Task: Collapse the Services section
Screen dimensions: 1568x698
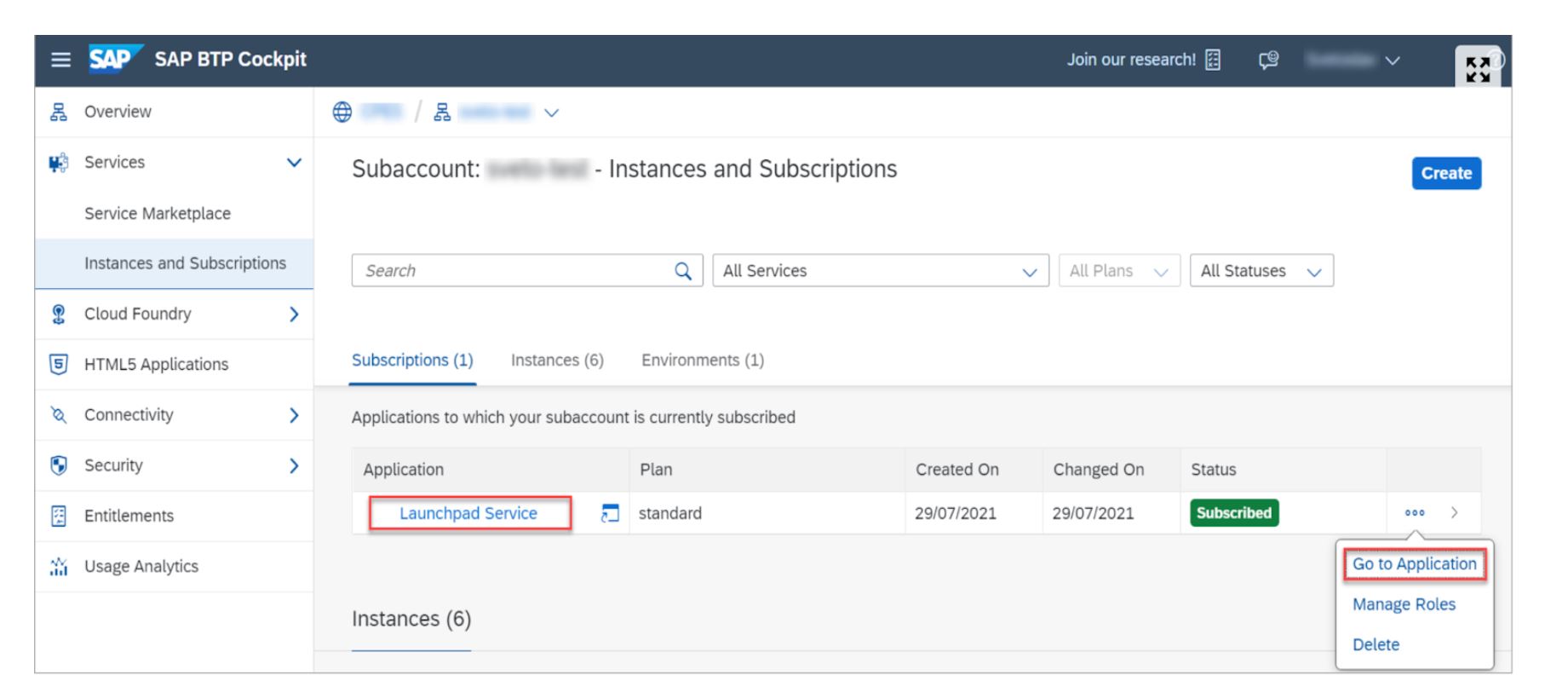Action: [294, 163]
